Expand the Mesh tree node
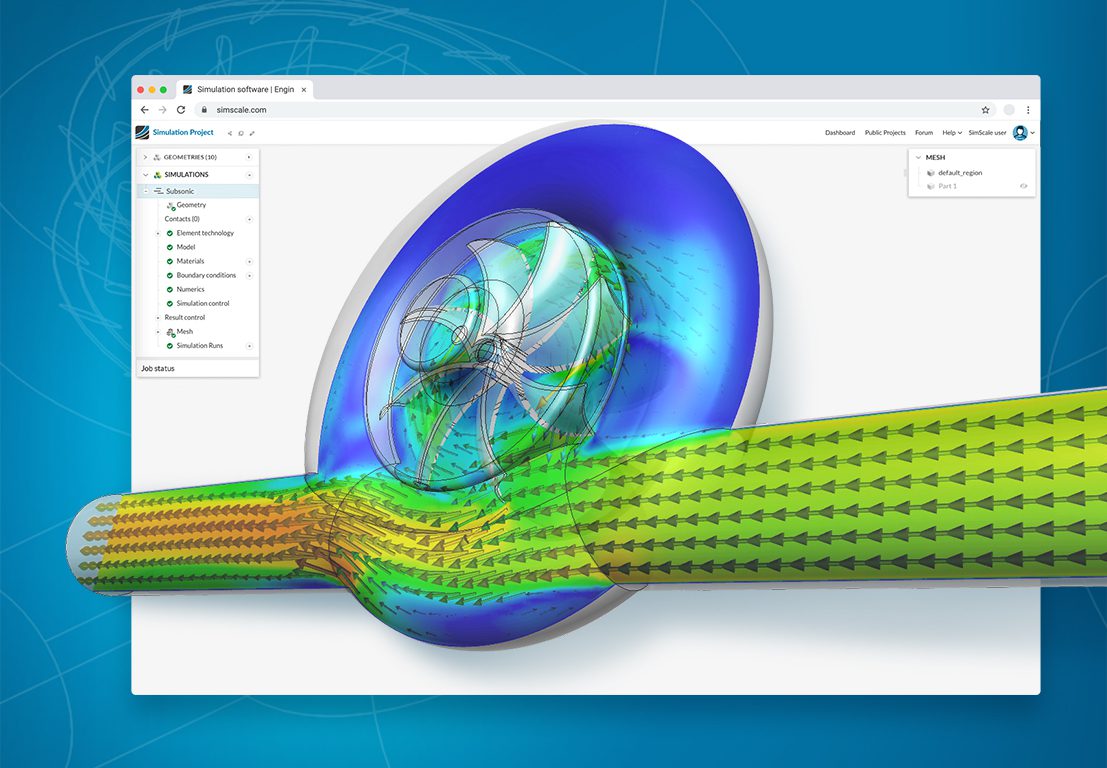Screen dimensions: 1107x768 (x=157, y=332)
